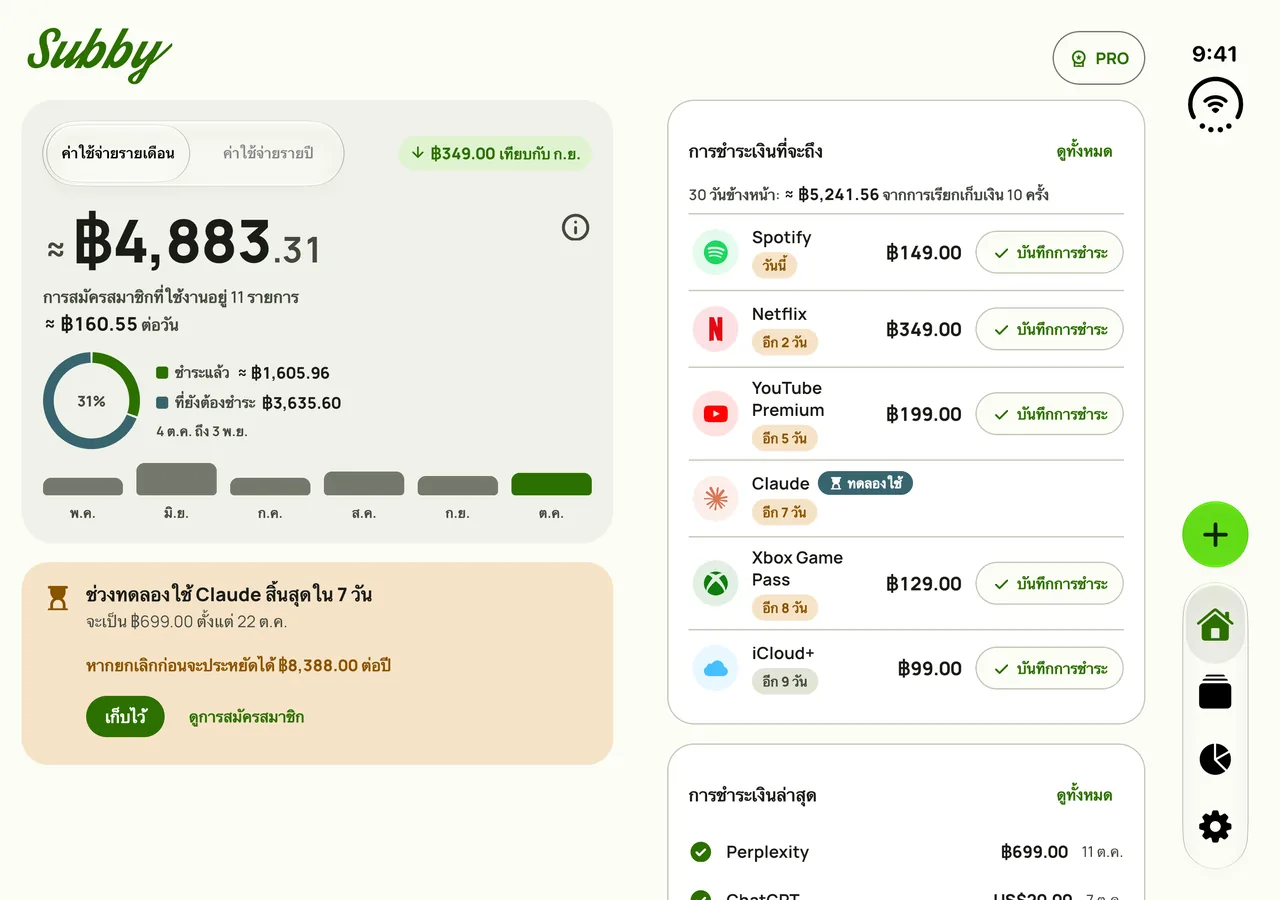The image size is (1280, 900).
Task: Open ดูการสมัครสมาชิก link in trial card
Action: (x=246, y=717)
